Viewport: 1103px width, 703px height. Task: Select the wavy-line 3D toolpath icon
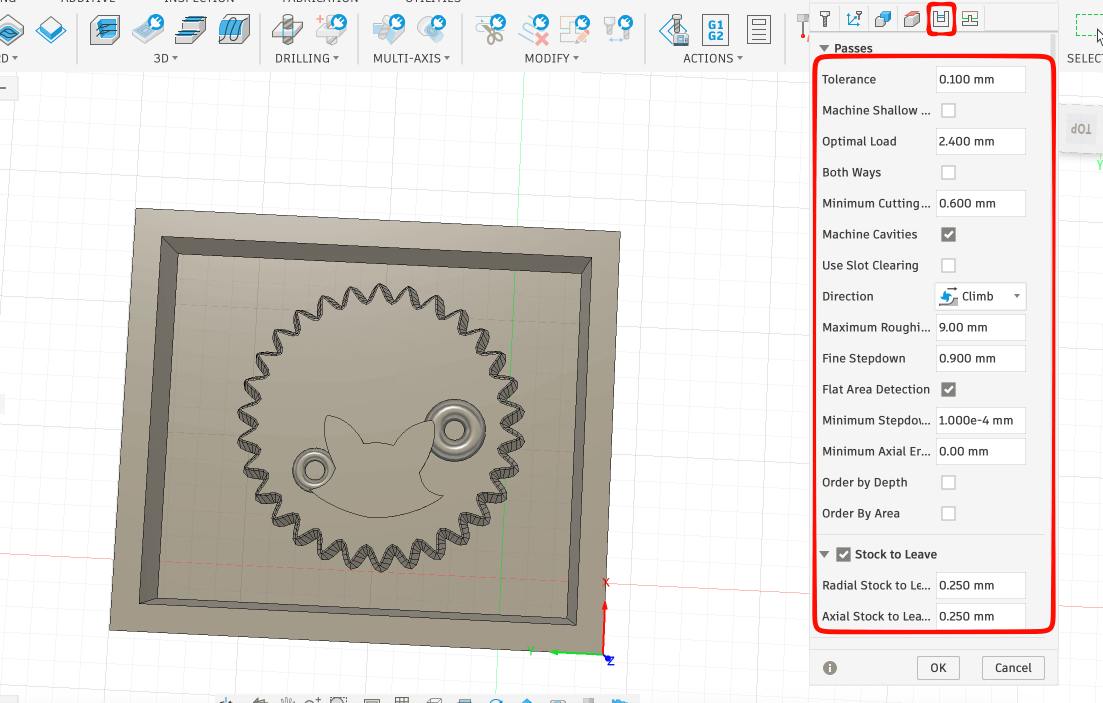pos(234,30)
